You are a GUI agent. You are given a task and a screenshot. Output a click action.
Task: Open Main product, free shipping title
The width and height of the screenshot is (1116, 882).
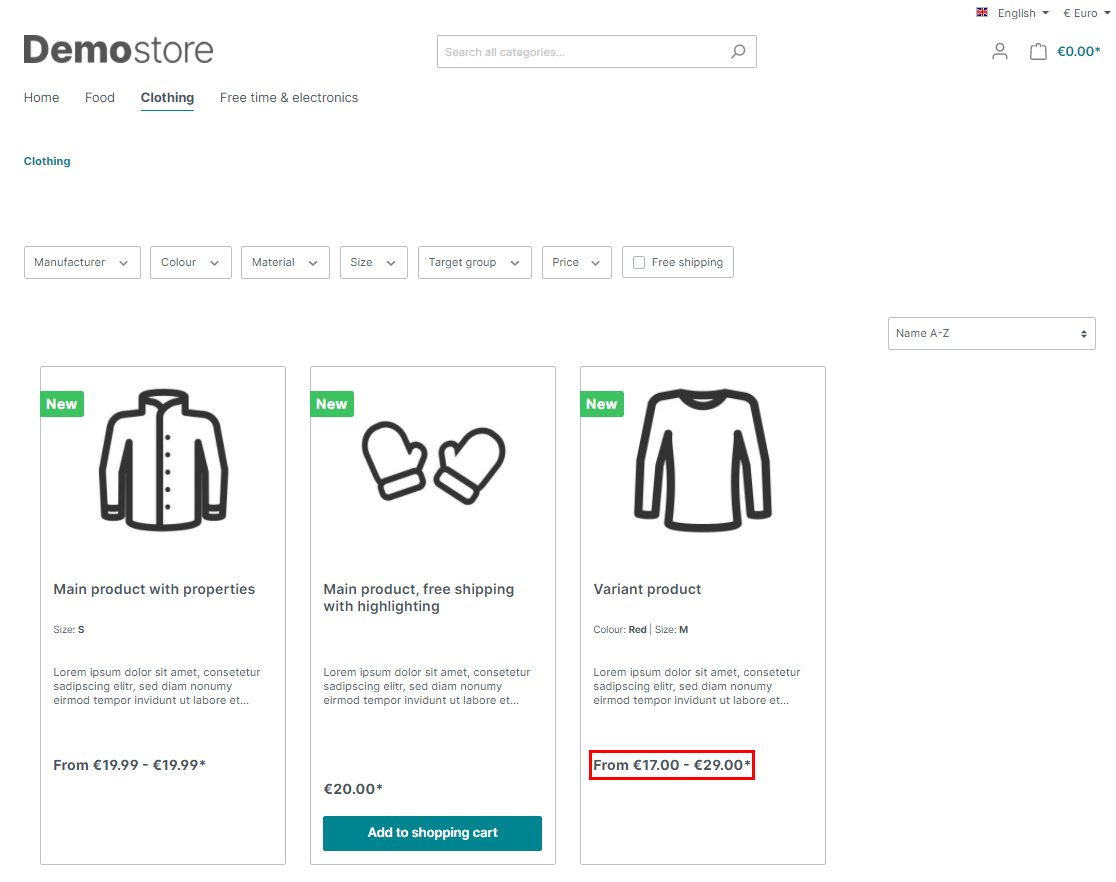(x=418, y=597)
